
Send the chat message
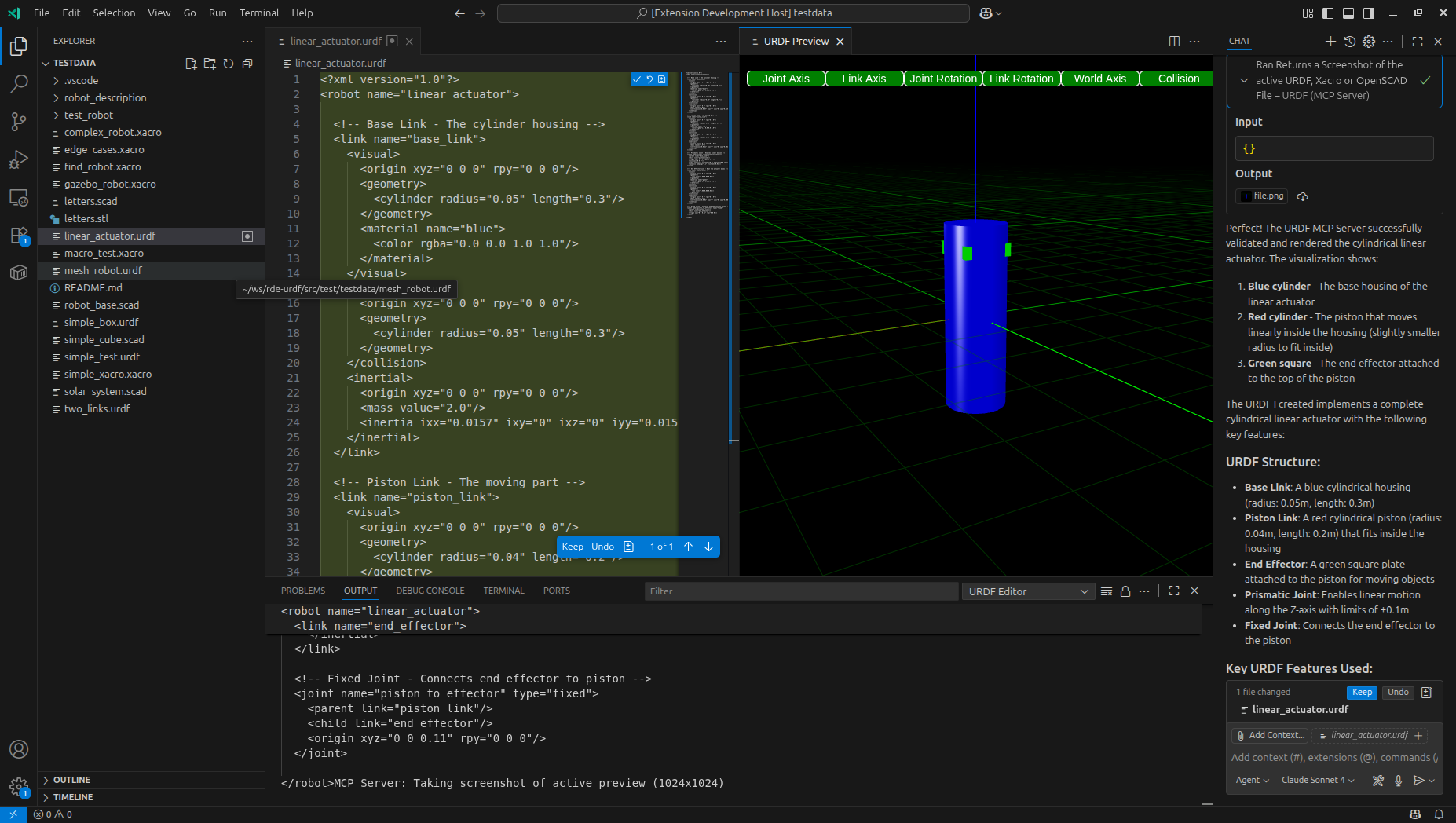pyautogui.click(x=1418, y=781)
